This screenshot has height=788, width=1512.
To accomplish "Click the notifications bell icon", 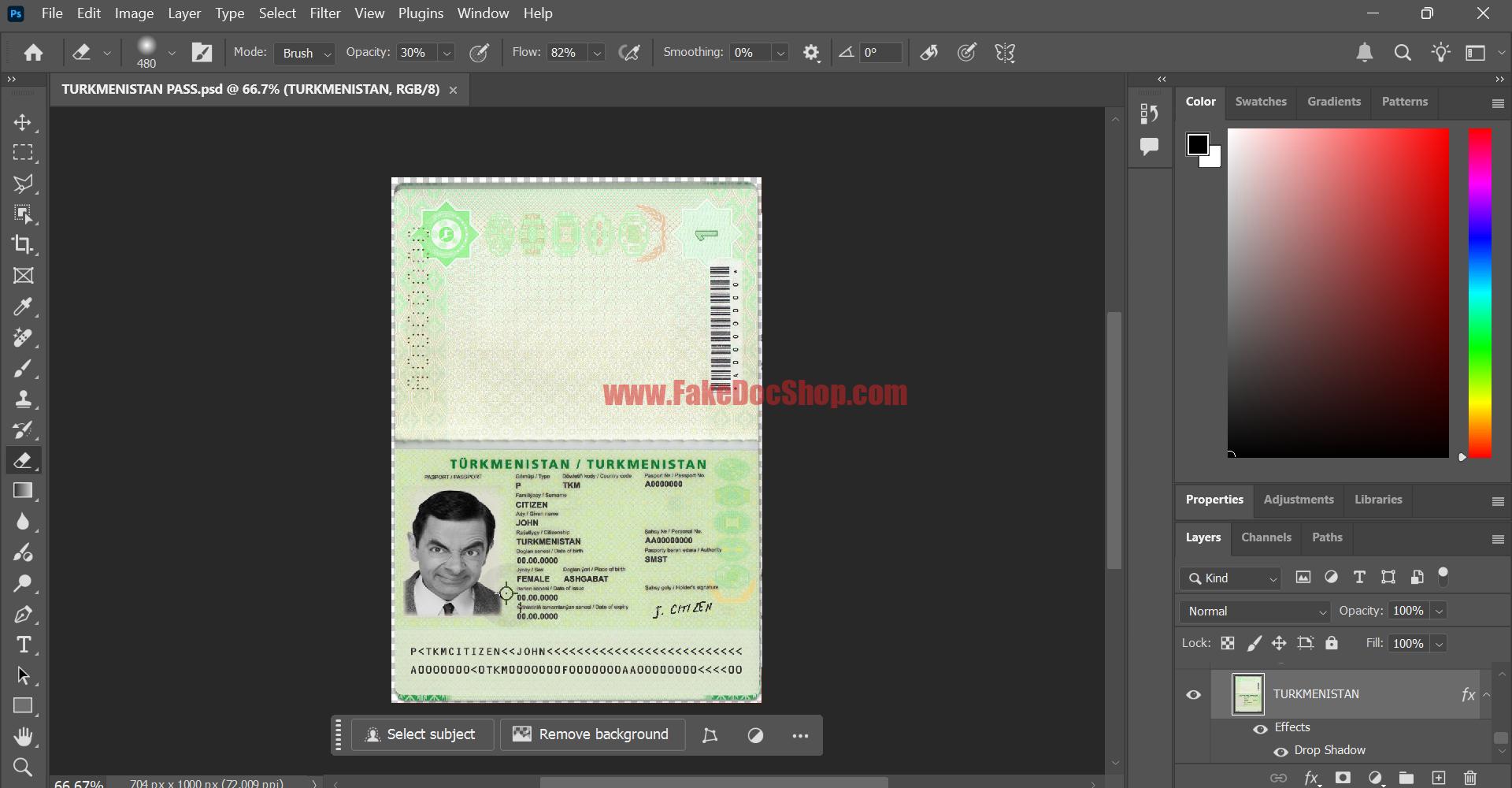I will tap(1365, 53).
